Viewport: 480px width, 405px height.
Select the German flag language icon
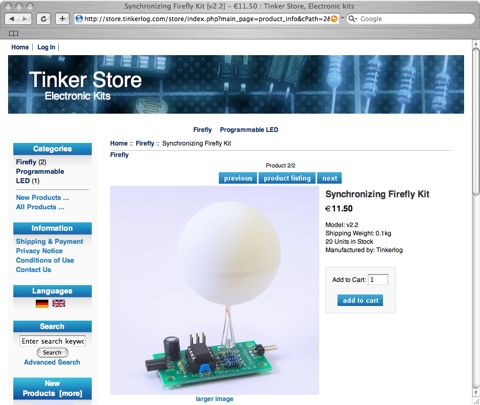coord(42,303)
